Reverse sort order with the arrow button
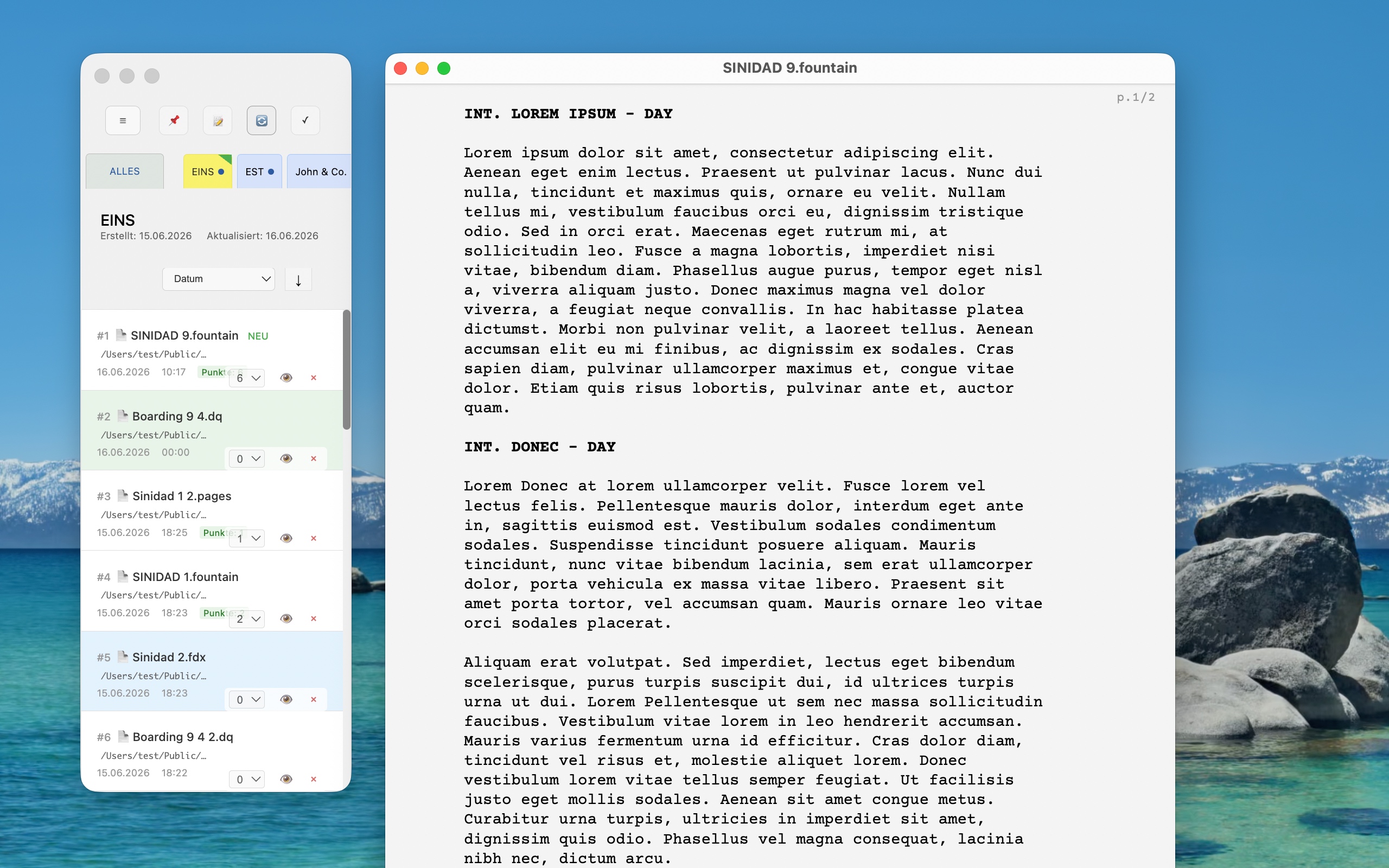Screen dimensions: 1389x868 [x=298, y=279]
